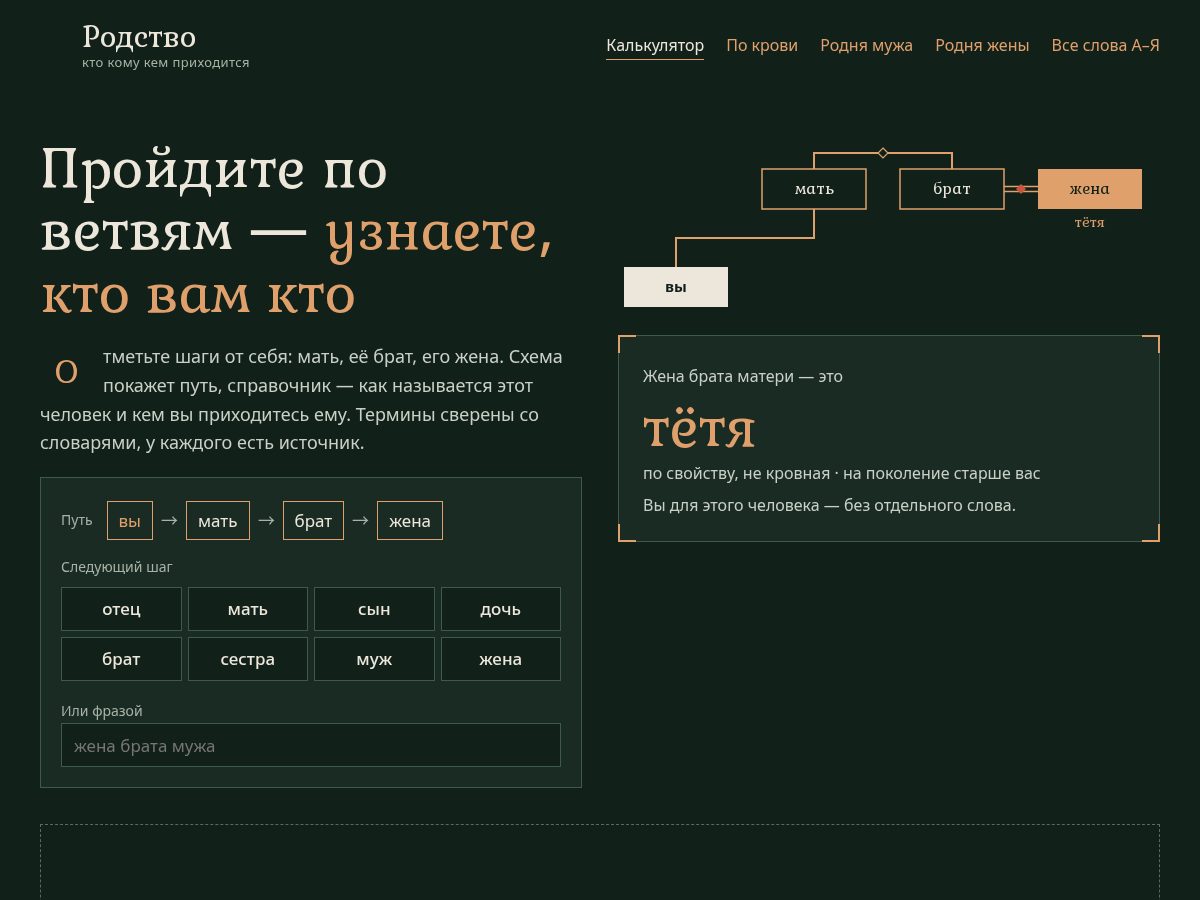The height and width of the screenshot is (900, 1200).
Task: Focus the phrase input field
Action: 311,745
